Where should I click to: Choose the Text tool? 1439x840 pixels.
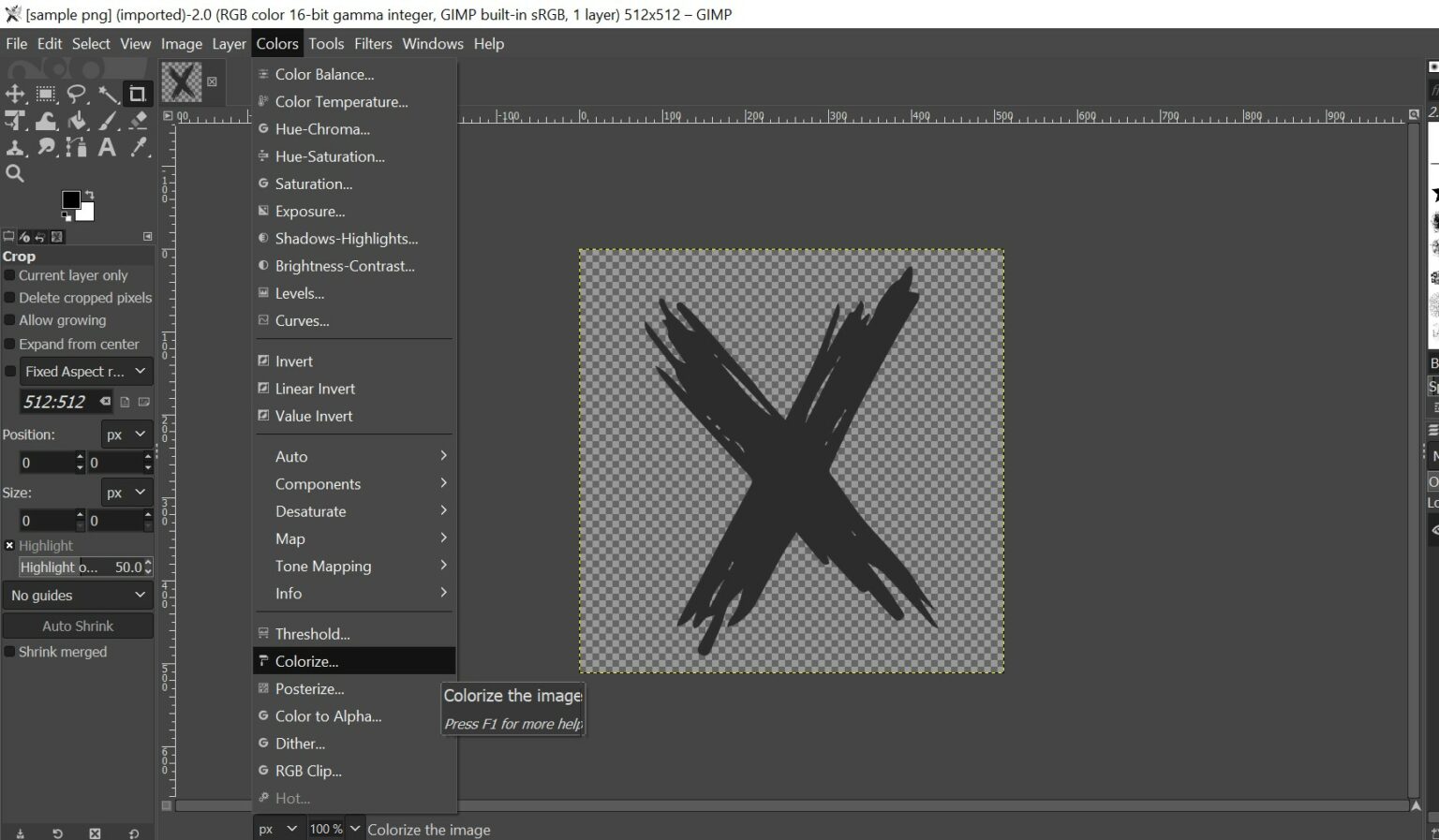[x=107, y=147]
